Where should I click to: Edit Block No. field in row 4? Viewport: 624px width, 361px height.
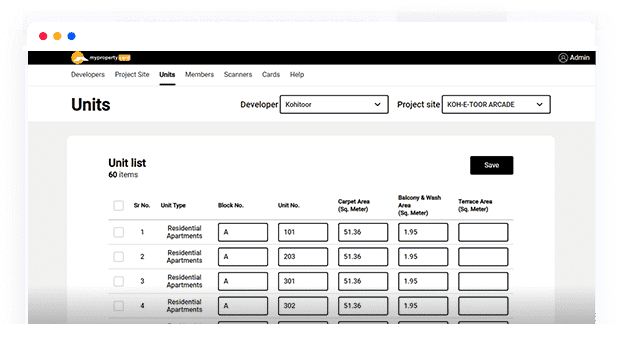243,306
